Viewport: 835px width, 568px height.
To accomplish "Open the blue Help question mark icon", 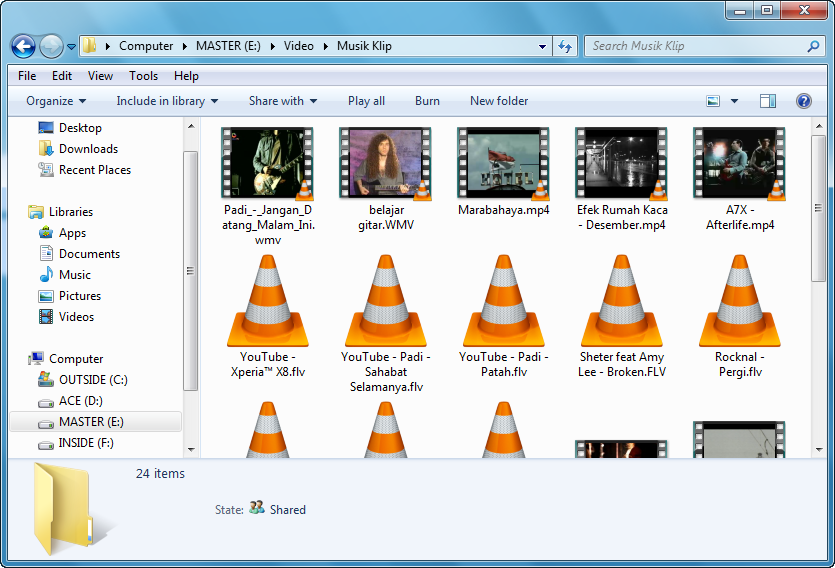I will click(x=804, y=101).
